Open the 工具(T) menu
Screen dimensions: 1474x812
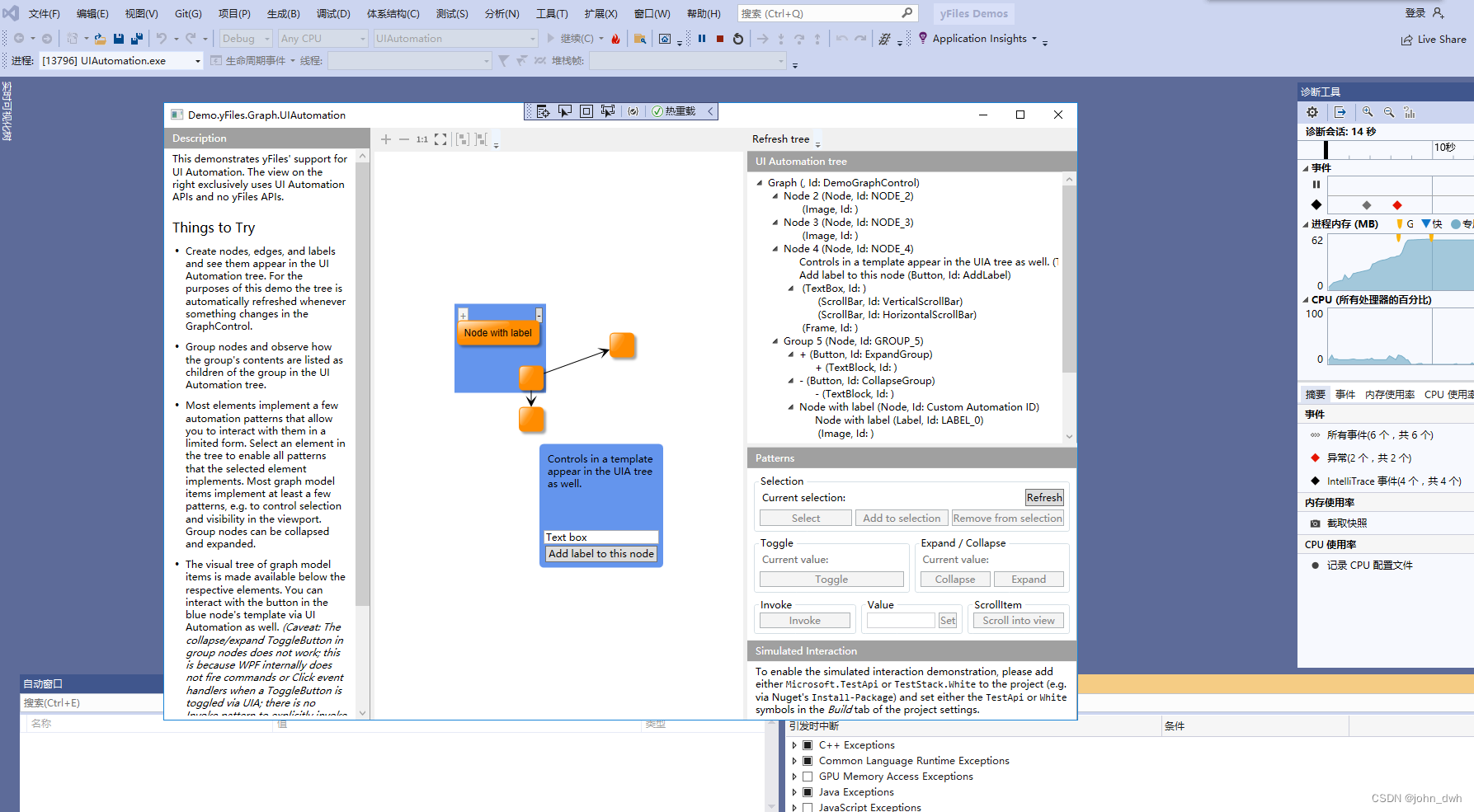(x=552, y=14)
